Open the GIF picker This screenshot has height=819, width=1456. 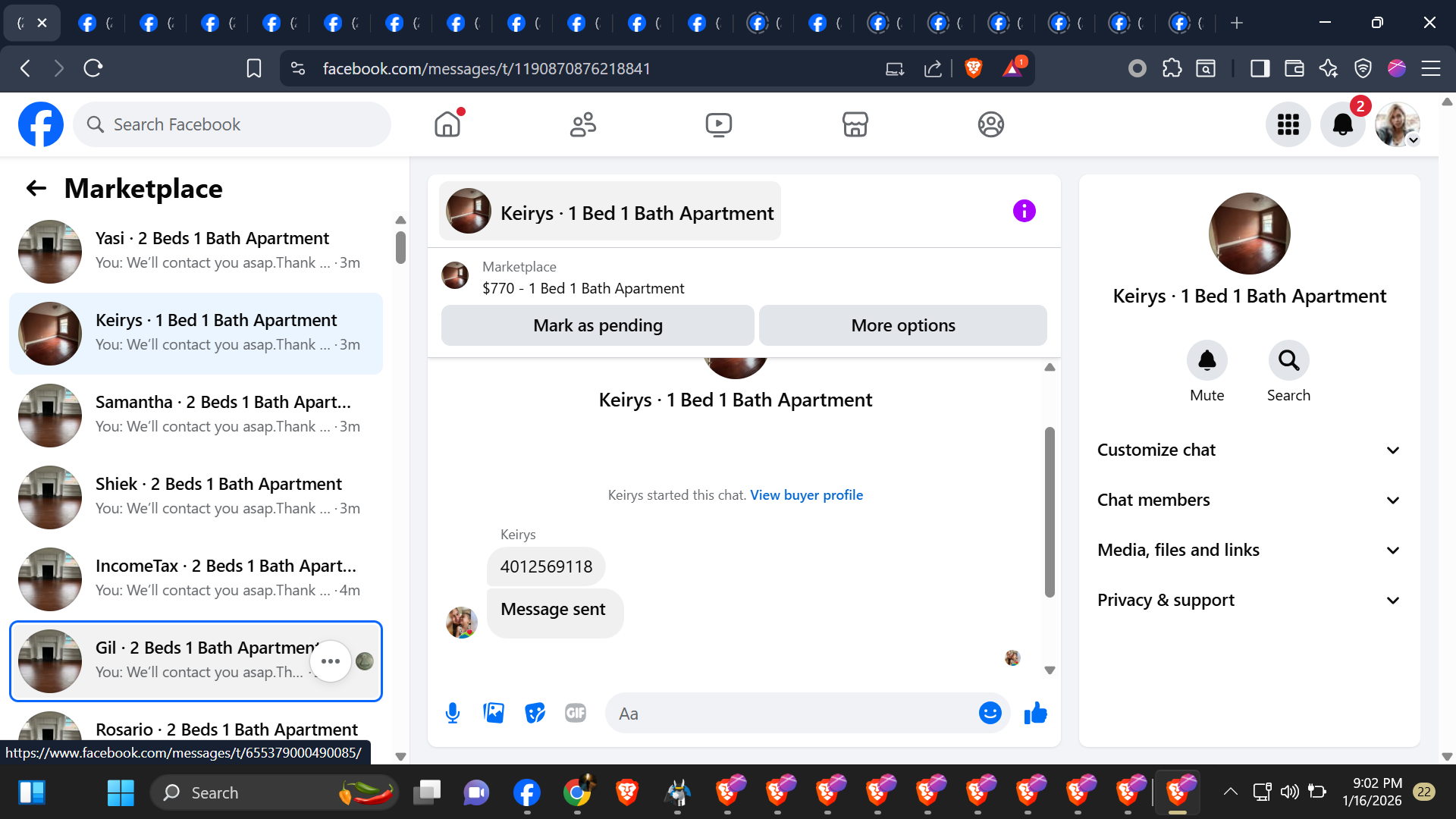[576, 713]
